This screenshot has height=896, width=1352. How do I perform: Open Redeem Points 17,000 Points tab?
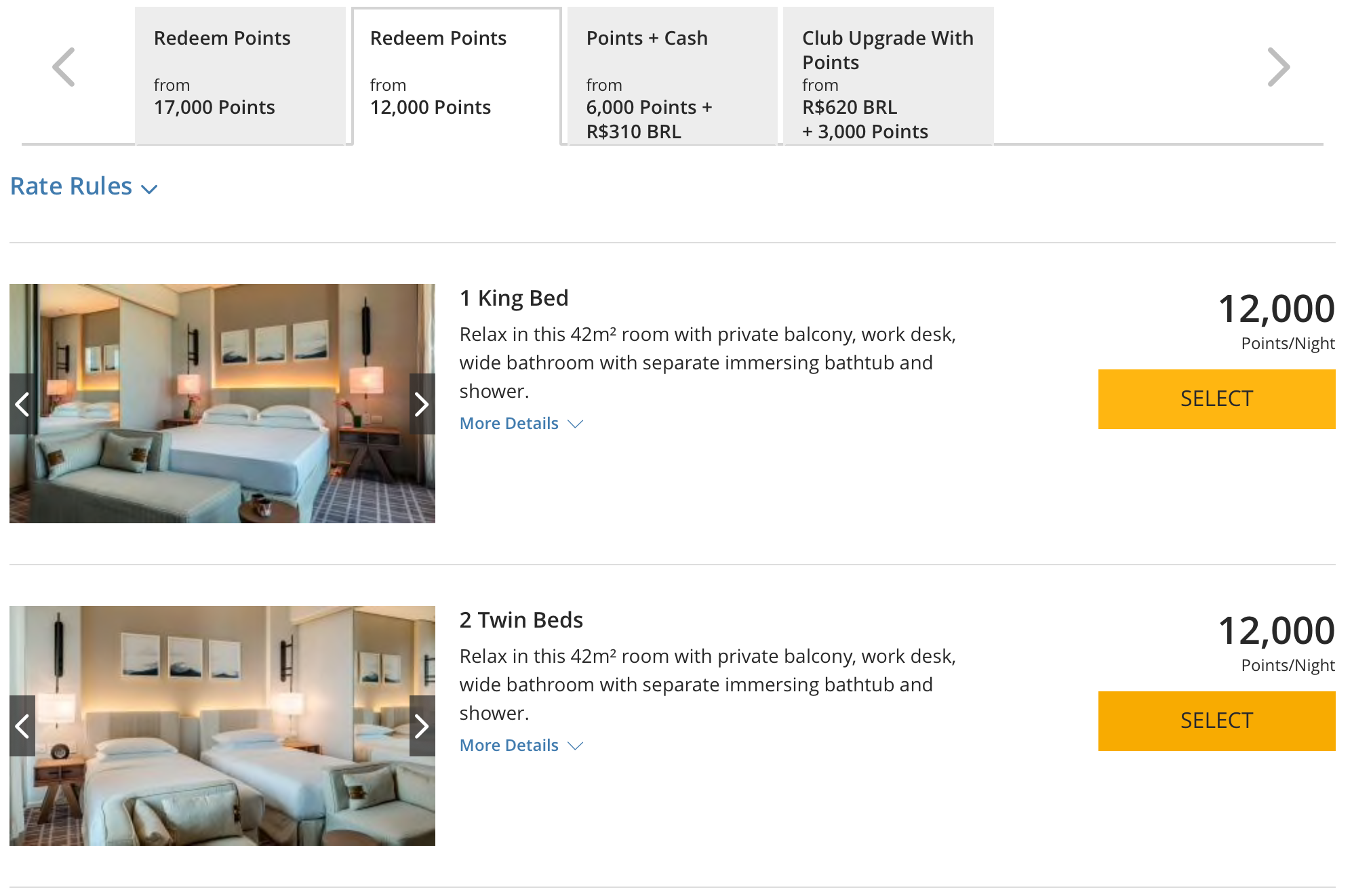click(240, 76)
